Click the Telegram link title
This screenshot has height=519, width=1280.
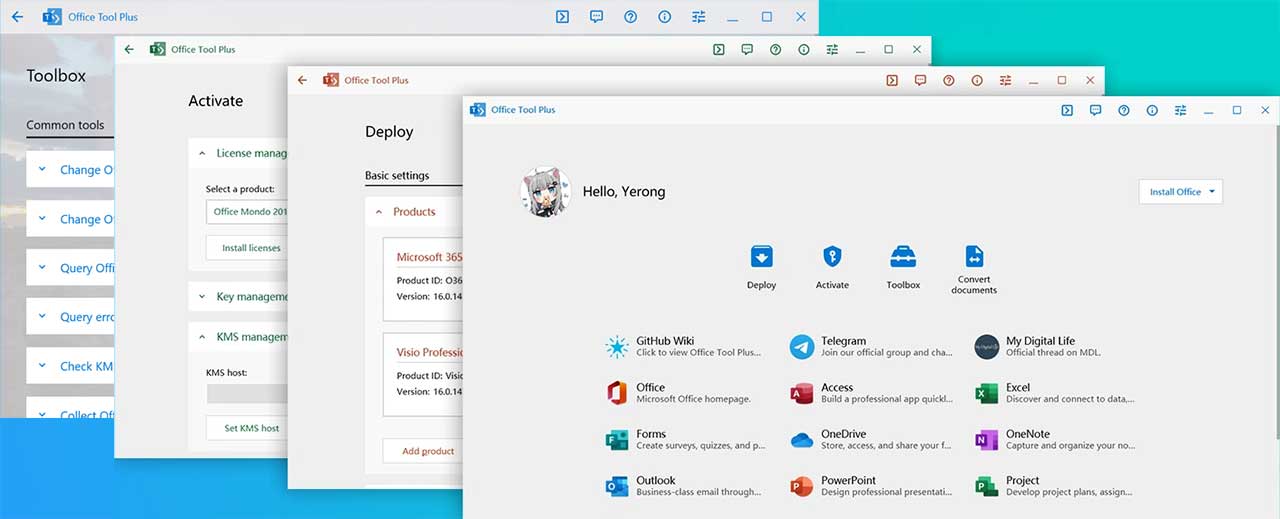[844, 341]
